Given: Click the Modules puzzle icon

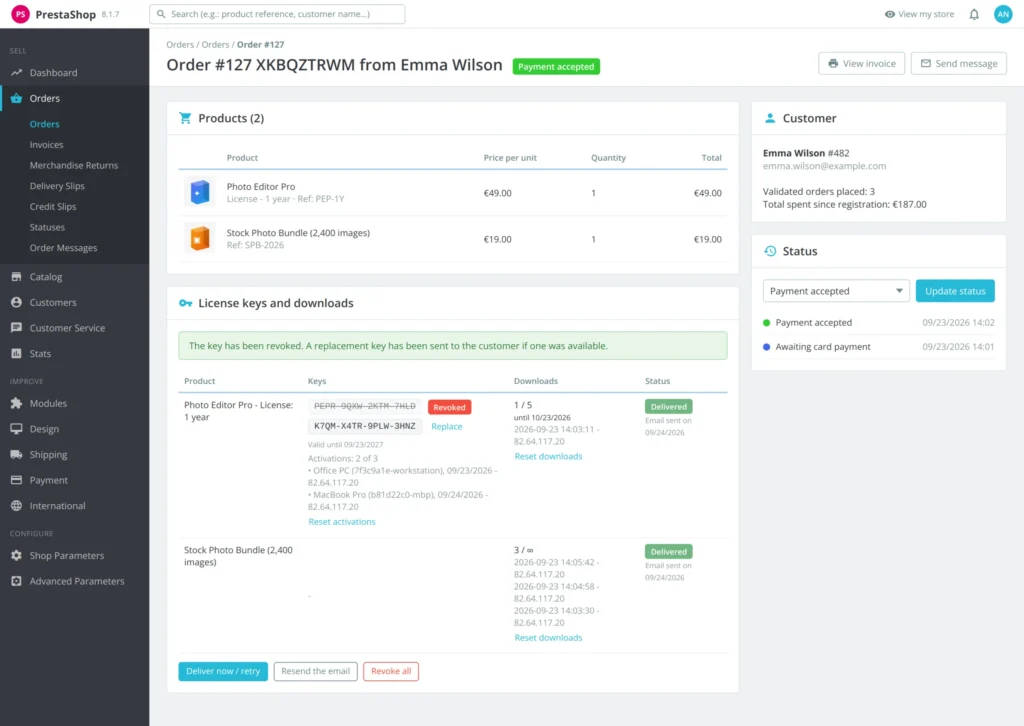Looking at the screenshot, I should pos(16,403).
